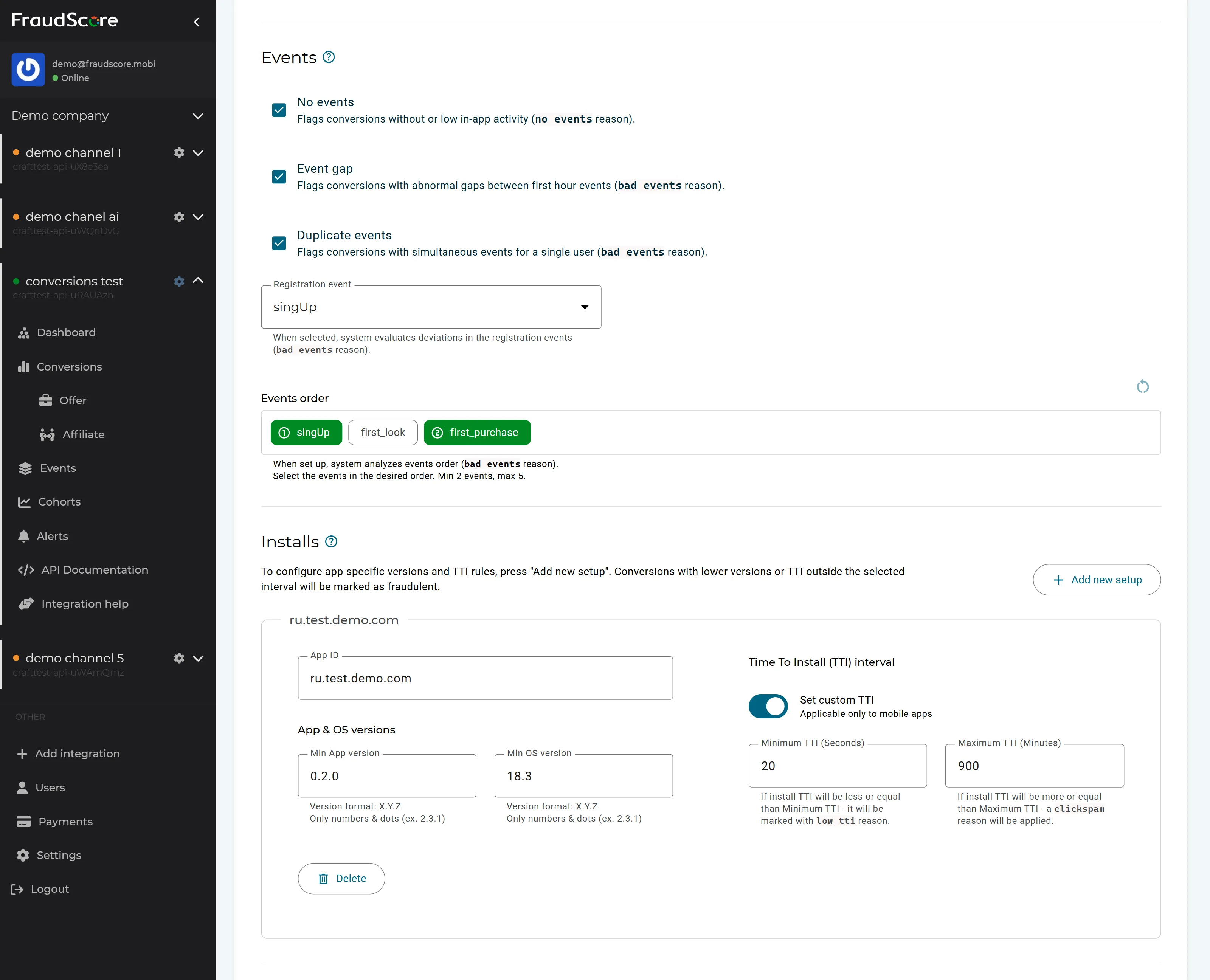Open settings gear for demo channel 5
Viewport: 1210px width, 980px height.
179,658
